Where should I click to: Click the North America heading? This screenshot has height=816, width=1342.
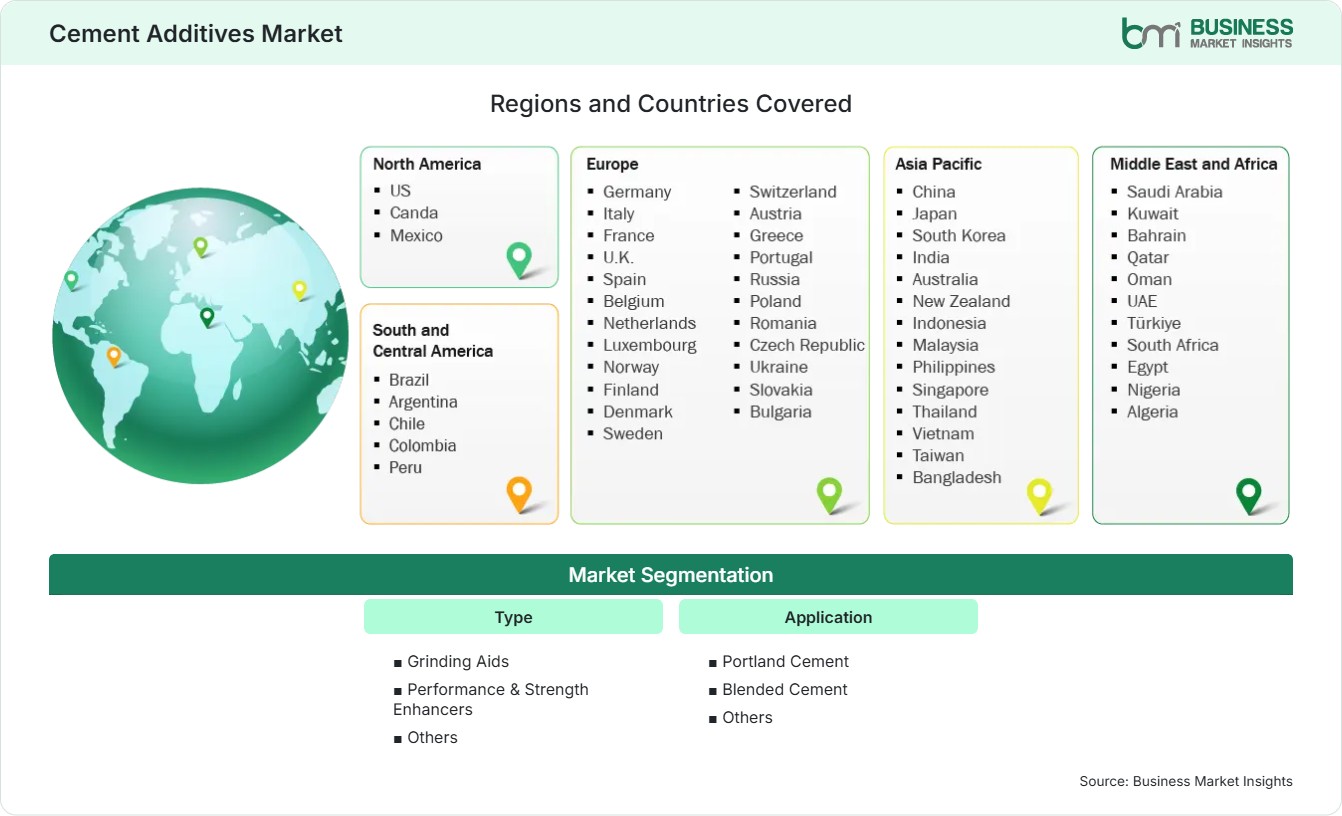click(x=427, y=164)
